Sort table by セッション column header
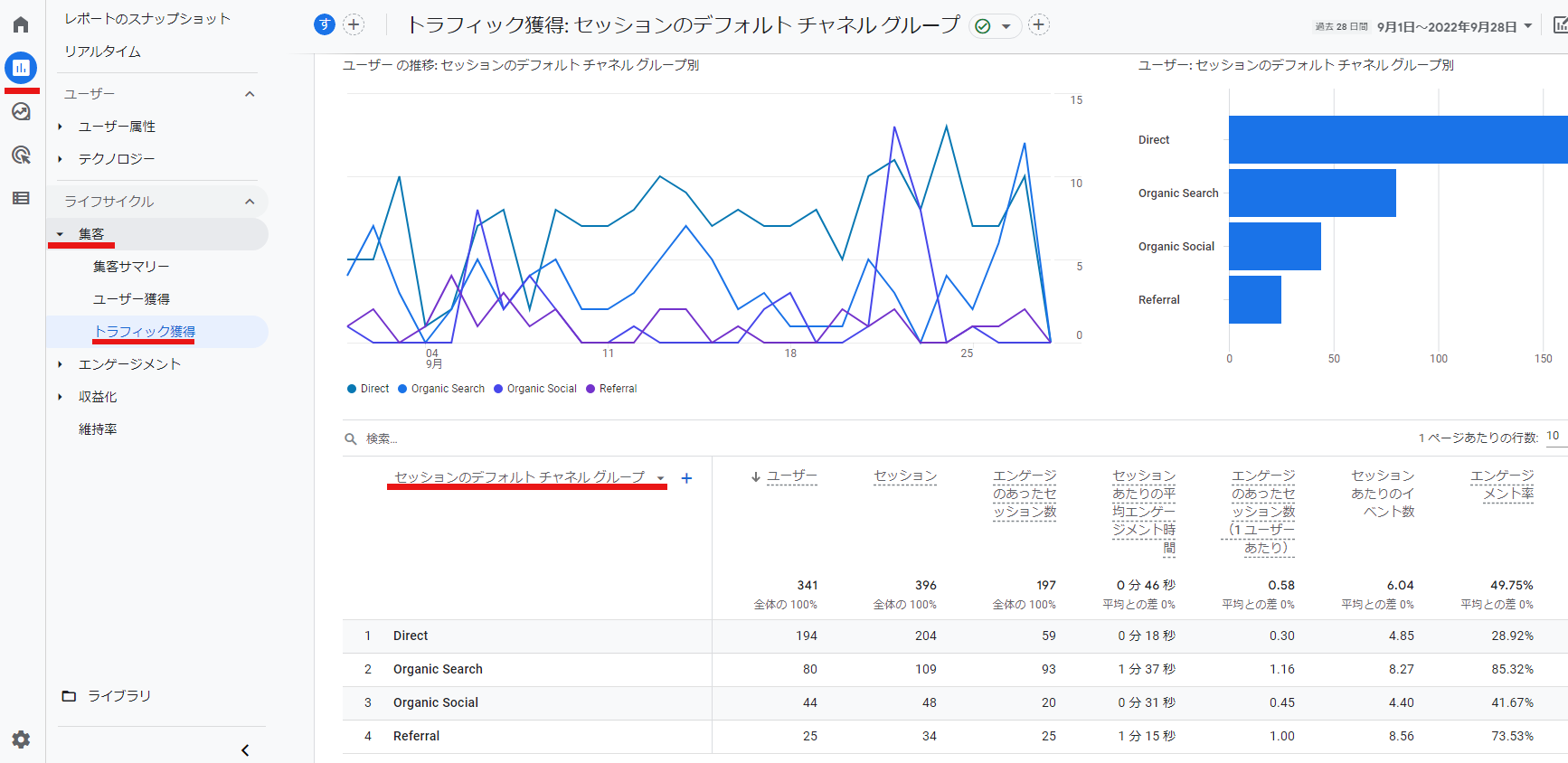 click(904, 476)
